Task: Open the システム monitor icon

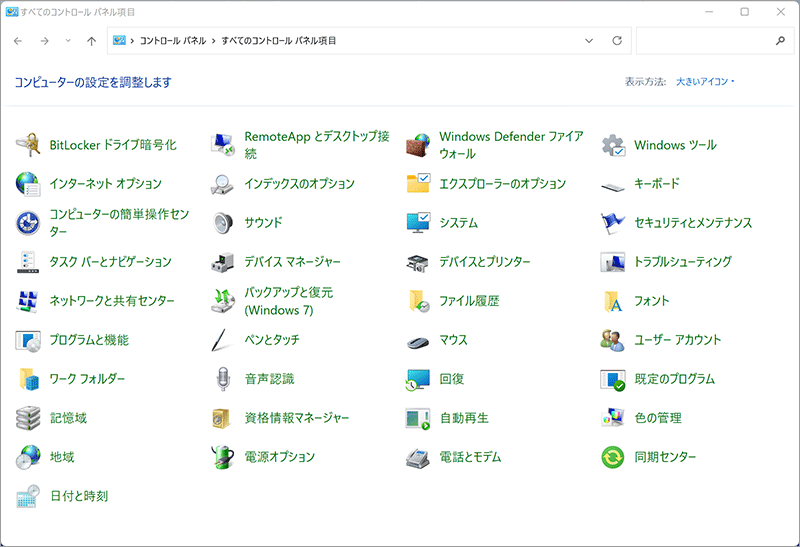Action: (418, 223)
